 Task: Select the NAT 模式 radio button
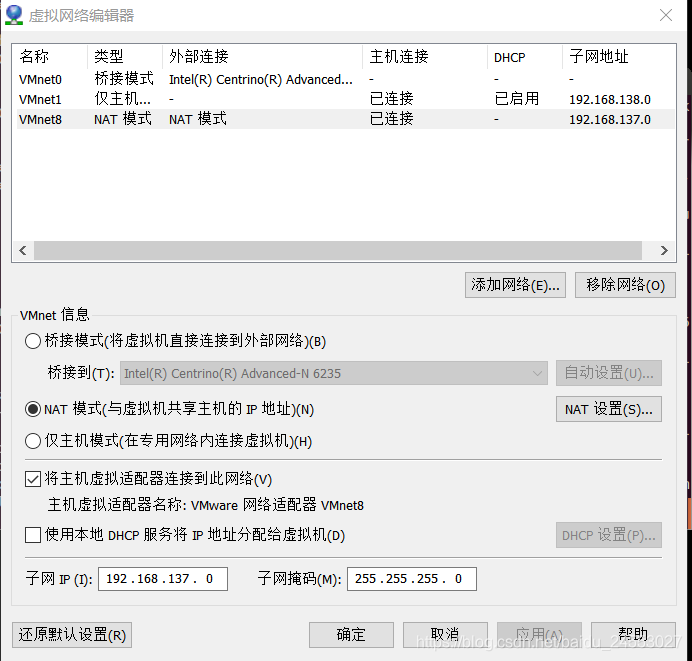pos(33,409)
